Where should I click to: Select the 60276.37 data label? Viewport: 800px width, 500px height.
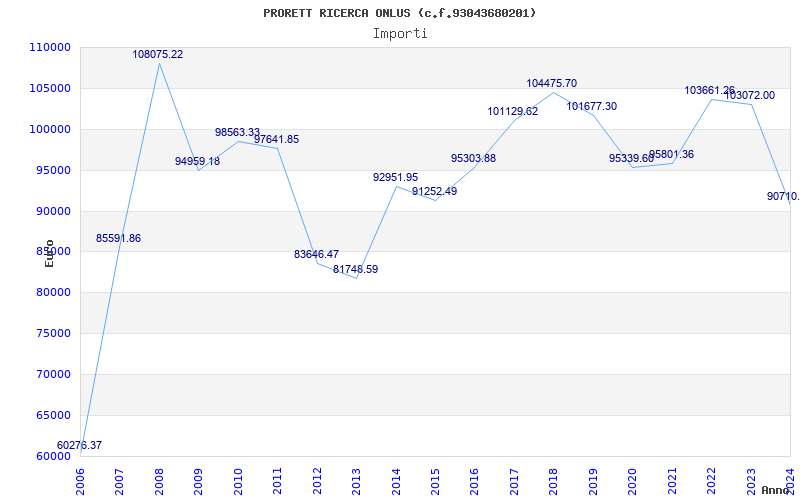[x=79, y=445]
